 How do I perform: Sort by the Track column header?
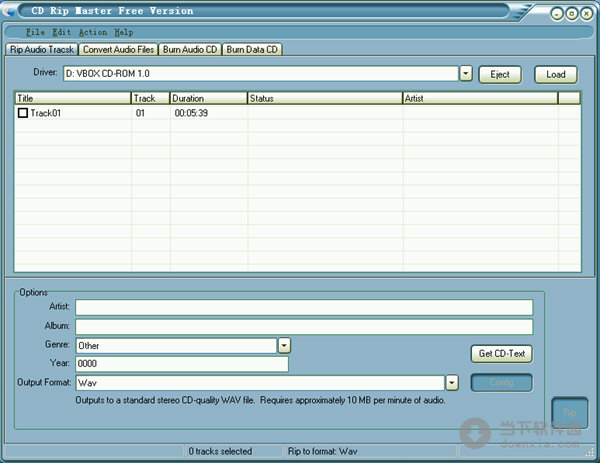(150, 98)
